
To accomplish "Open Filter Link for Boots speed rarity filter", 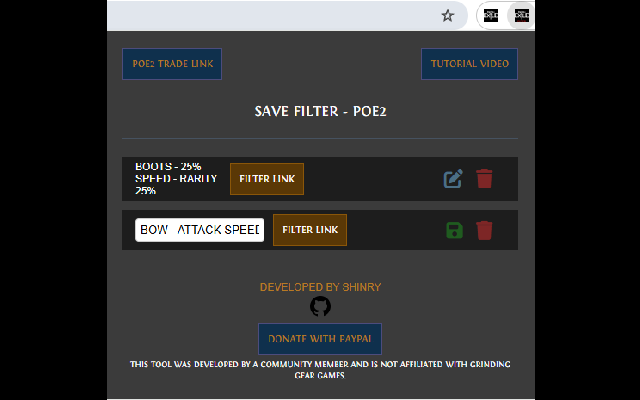I will (267, 179).
